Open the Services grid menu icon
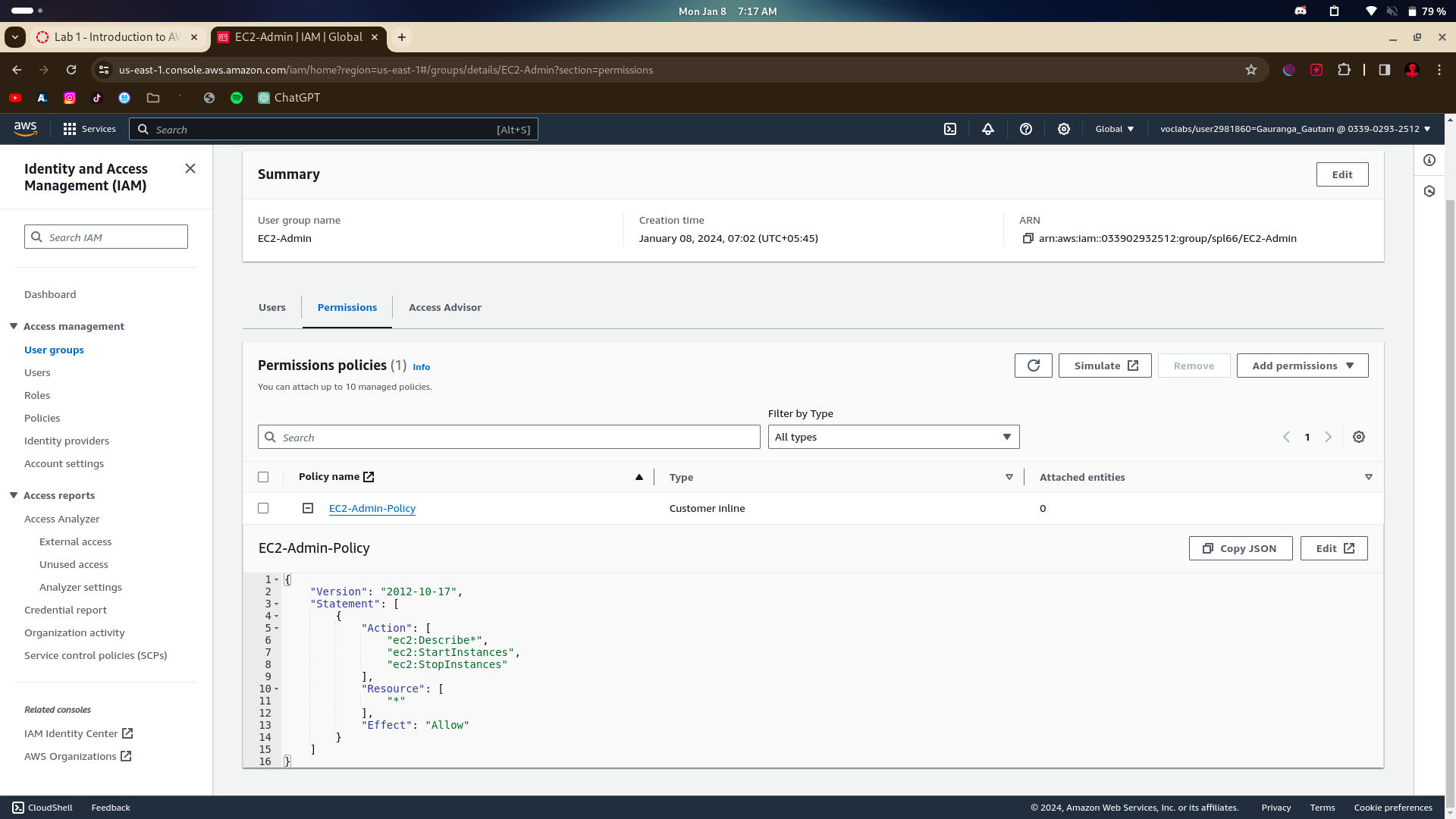1456x819 pixels. 70,130
